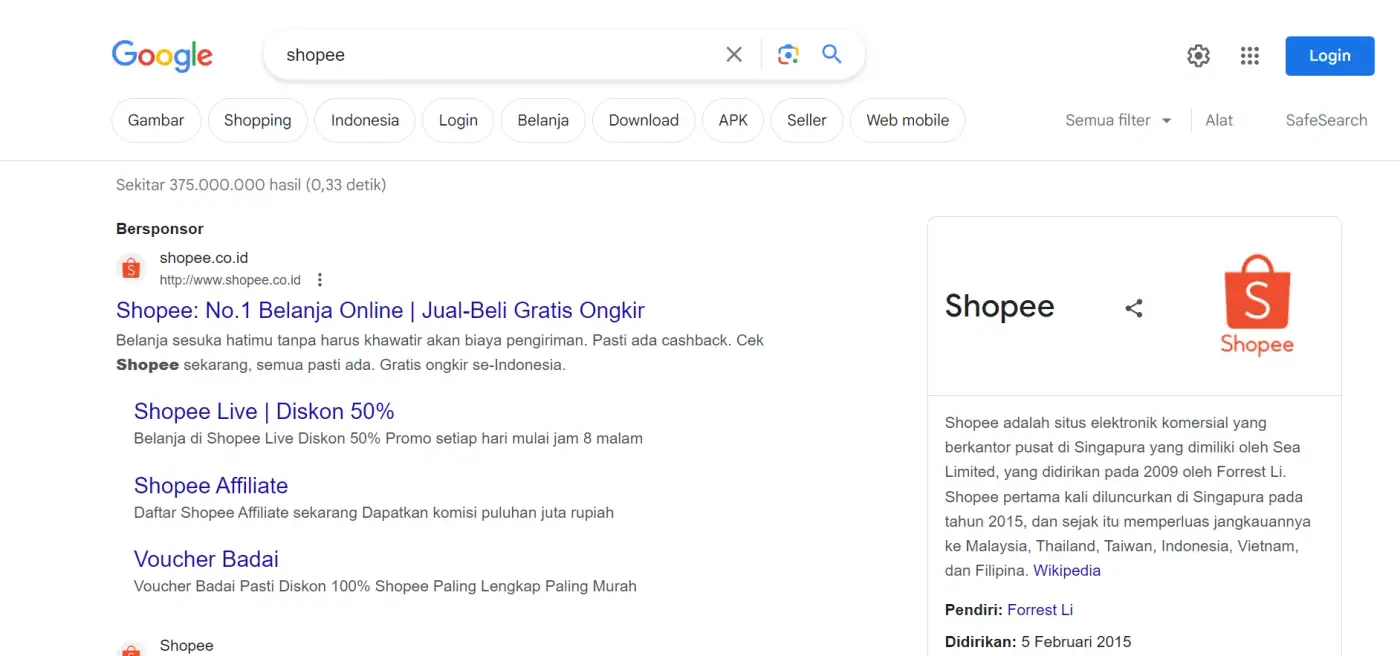Click the Sekitar 375.000.000 hasil text

pyautogui.click(x=251, y=185)
